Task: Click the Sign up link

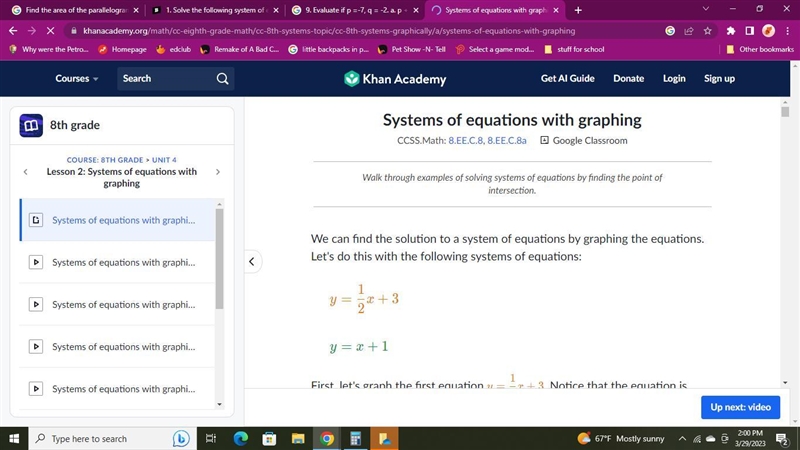Action: (x=719, y=79)
